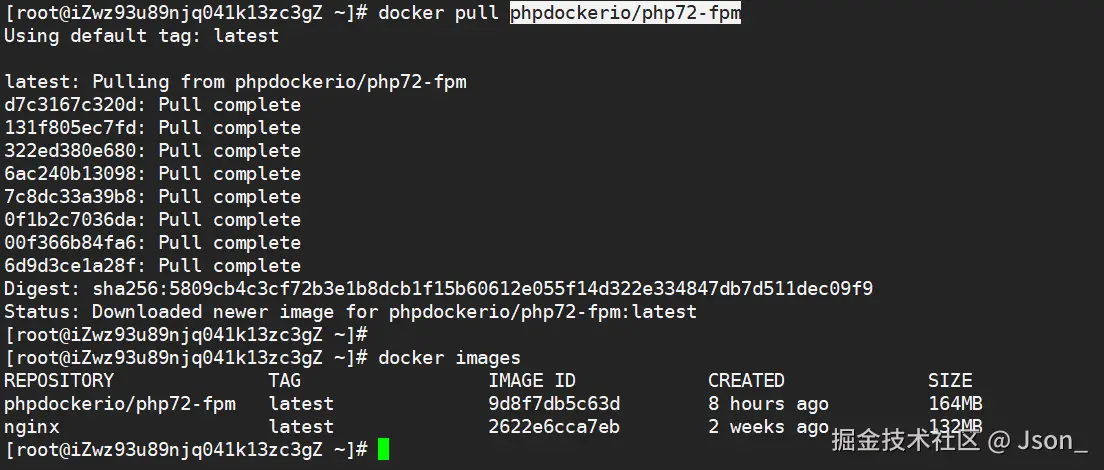Click the 164MB size value

(955, 404)
